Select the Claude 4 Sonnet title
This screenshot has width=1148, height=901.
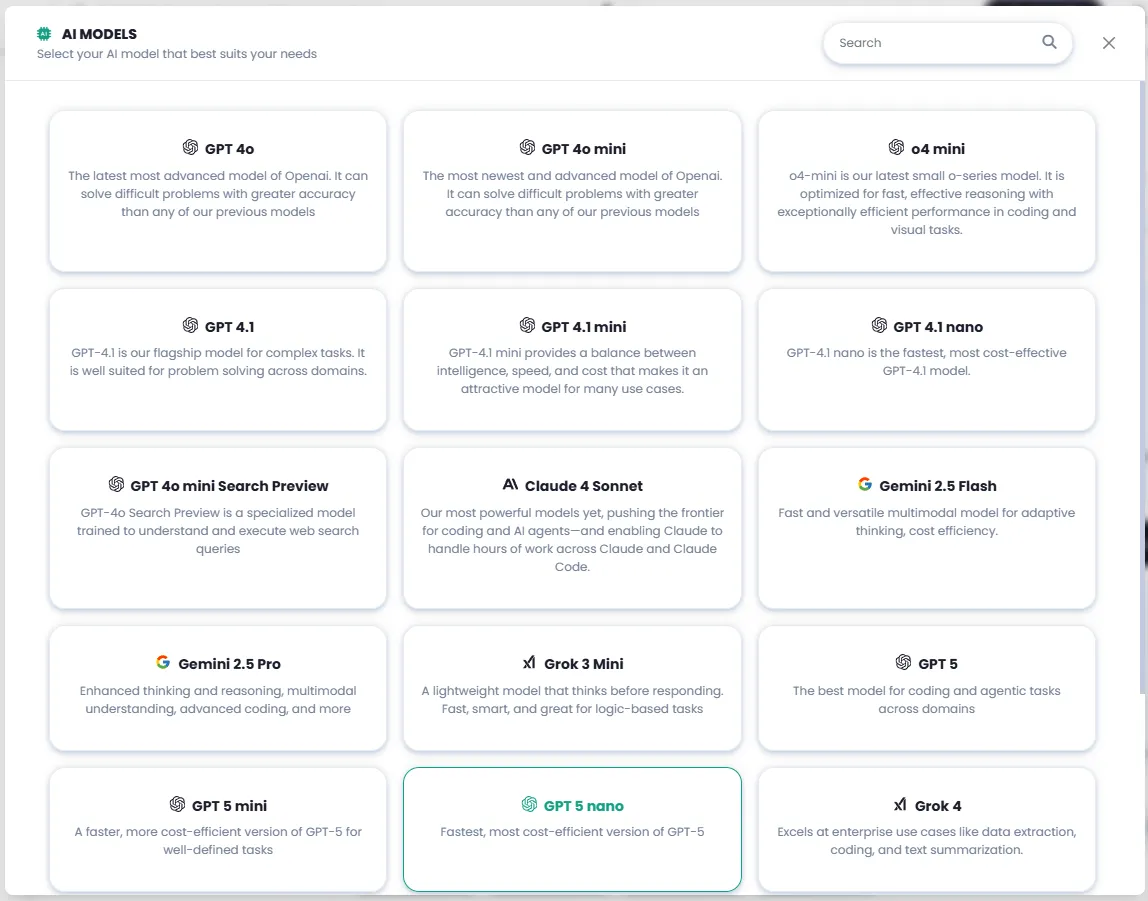coord(584,486)
